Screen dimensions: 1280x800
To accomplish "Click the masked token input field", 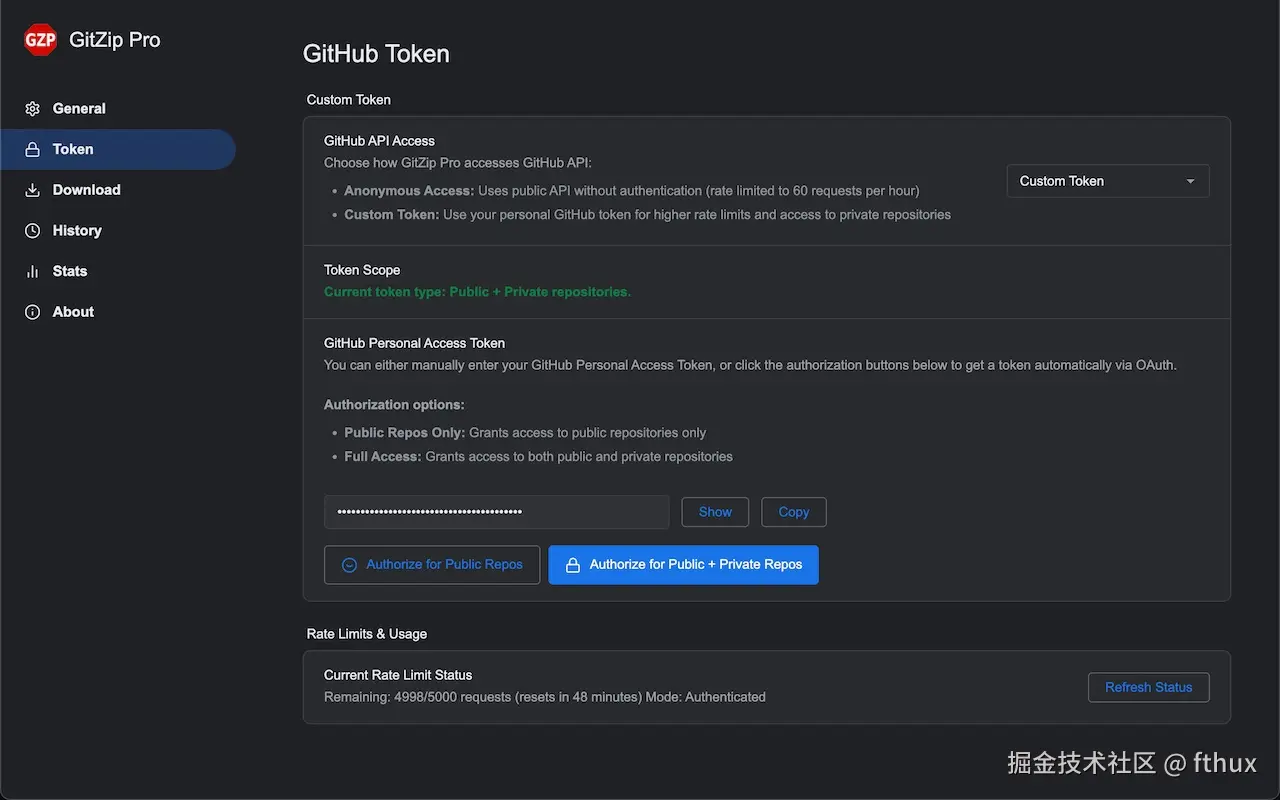I will pyautogui.click(x=497, y=512).
